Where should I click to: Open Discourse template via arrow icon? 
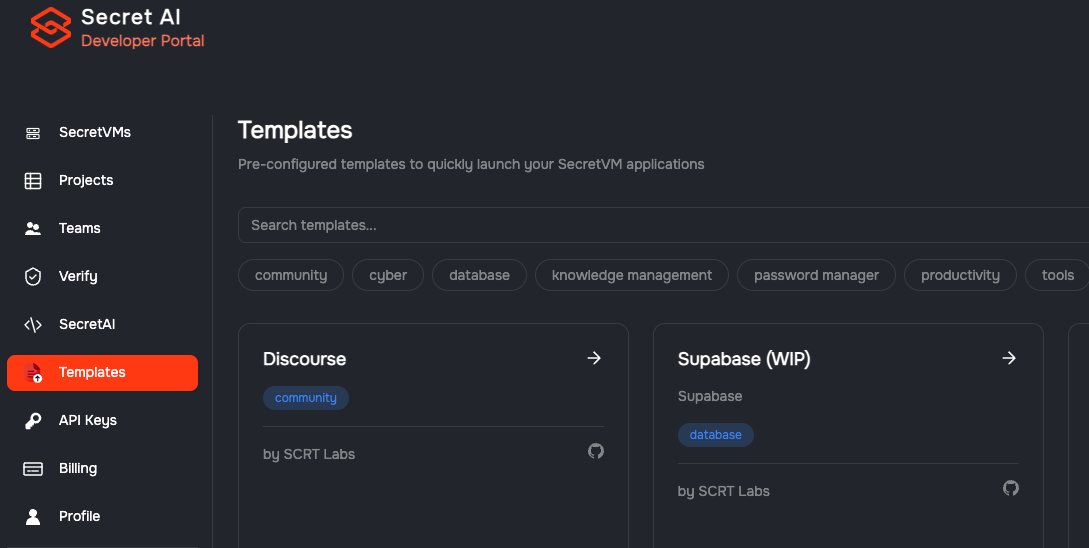(x=594, y=358)
